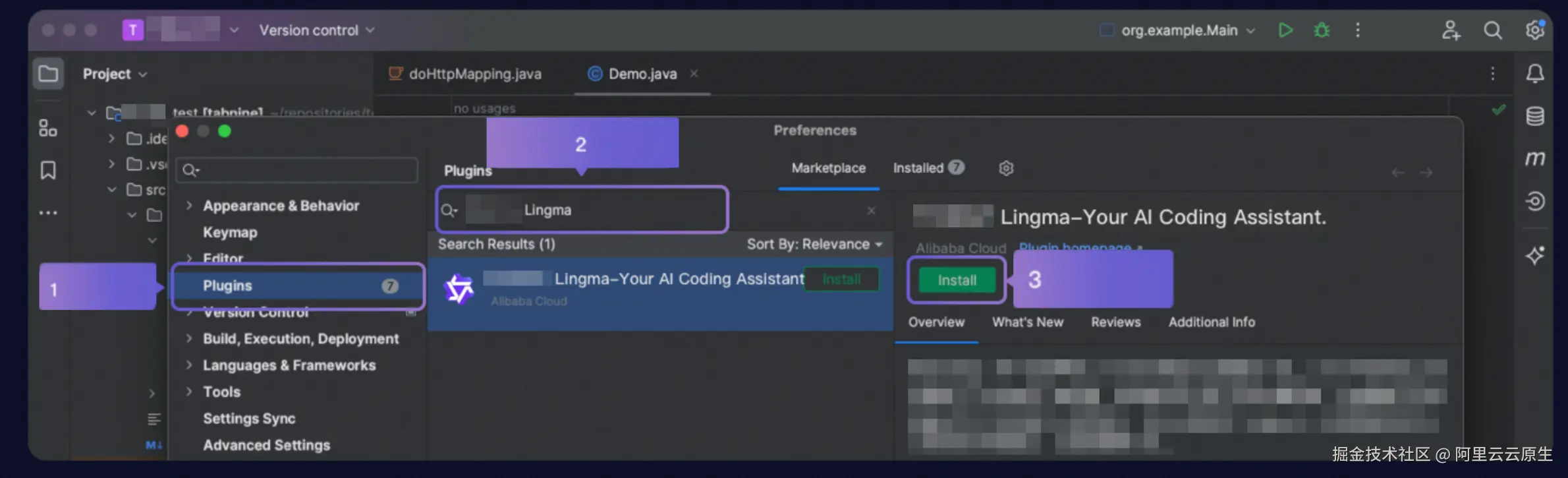Viewport: 1568px width, 478px height.
Task: Close the Demo.java tab
Action: [694, 74]
